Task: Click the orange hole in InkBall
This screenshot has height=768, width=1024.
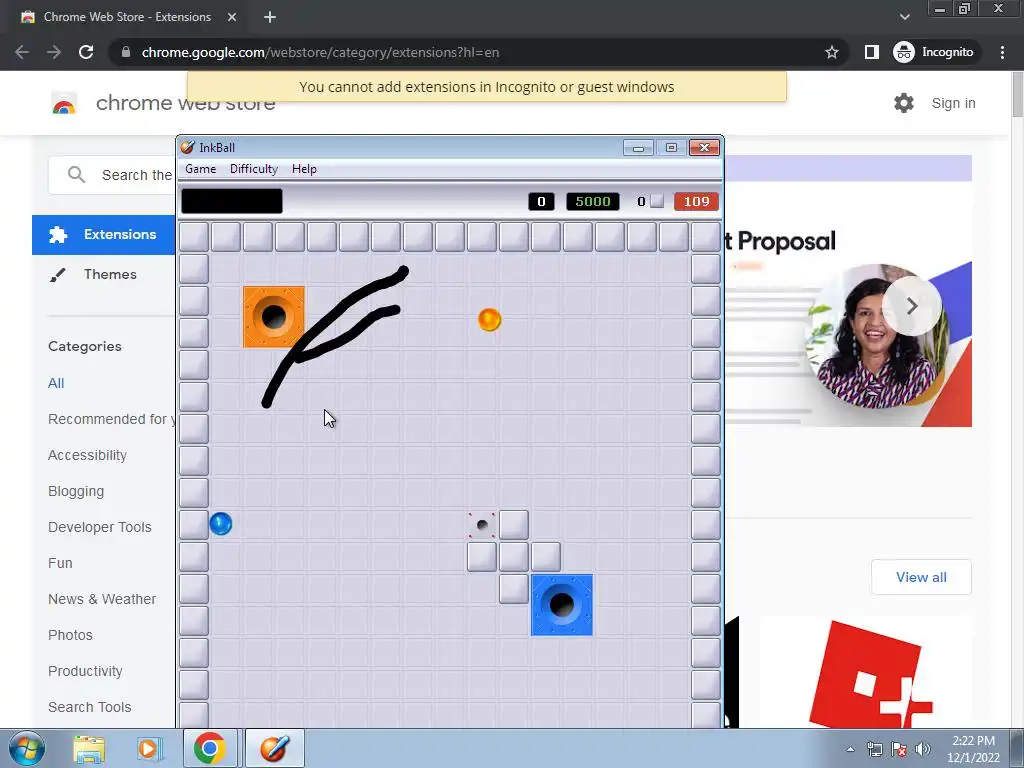Action: click(274, 317)
